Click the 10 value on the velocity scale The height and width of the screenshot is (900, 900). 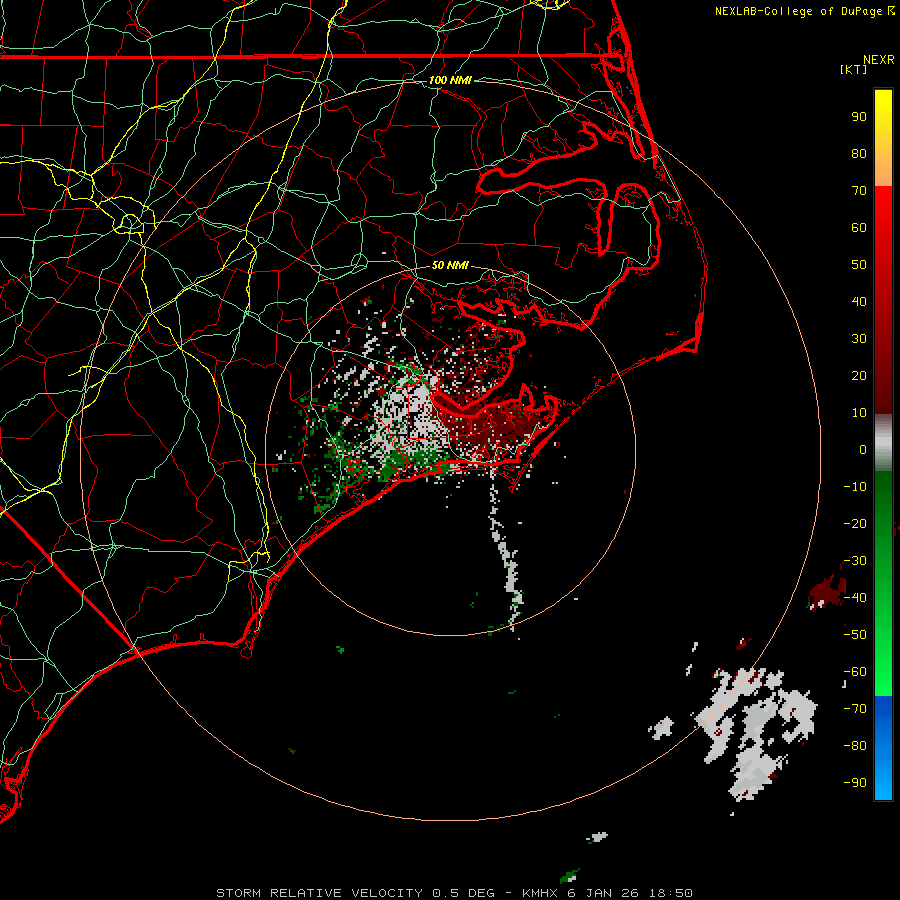pos(859,413)
